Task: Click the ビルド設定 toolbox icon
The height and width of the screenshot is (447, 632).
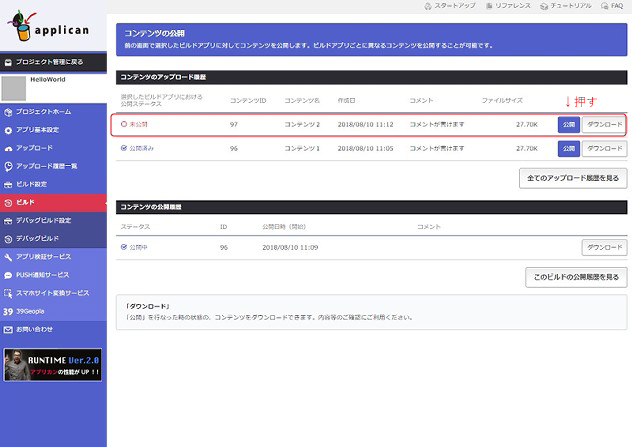Action: pyautogui.click(x=8, y=185)
